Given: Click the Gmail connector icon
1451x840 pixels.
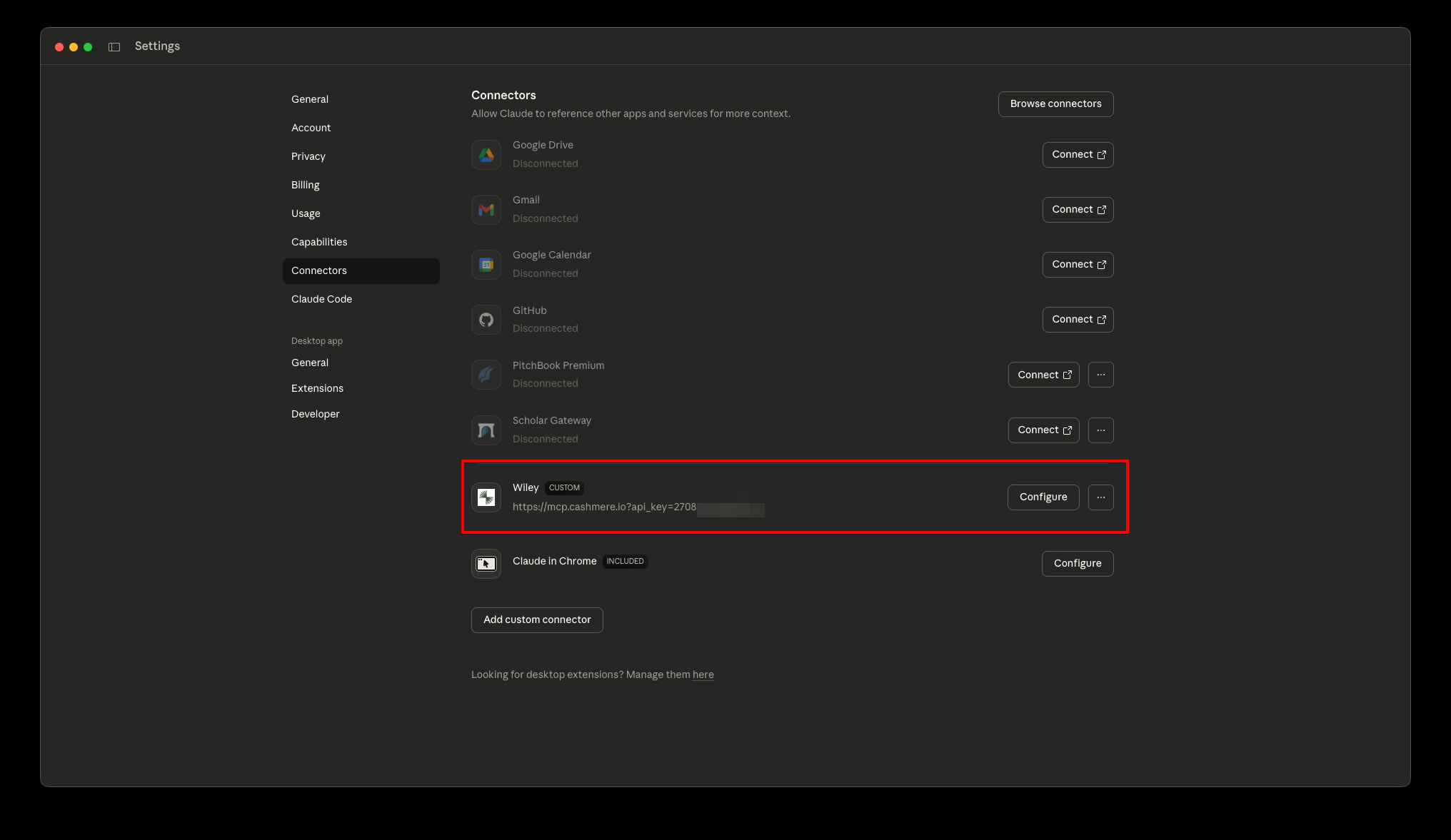Looking at the screenshot, I should (x=486, y=210).
